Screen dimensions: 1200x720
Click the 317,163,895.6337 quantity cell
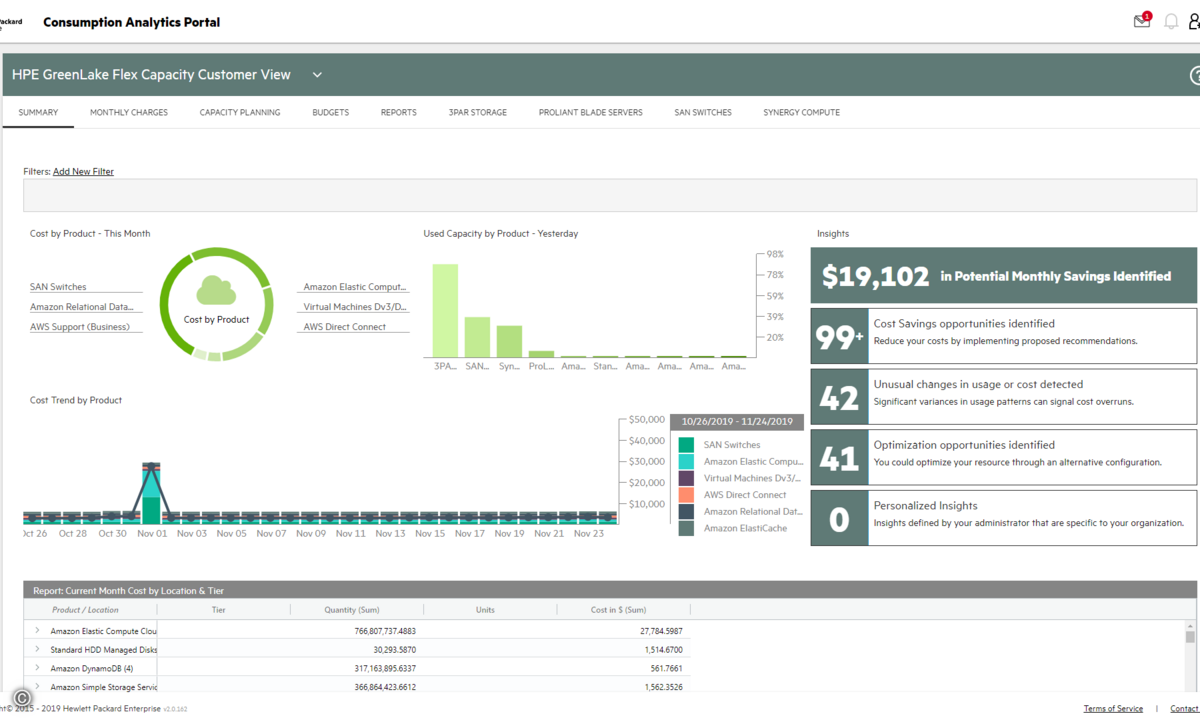[384, 668]
